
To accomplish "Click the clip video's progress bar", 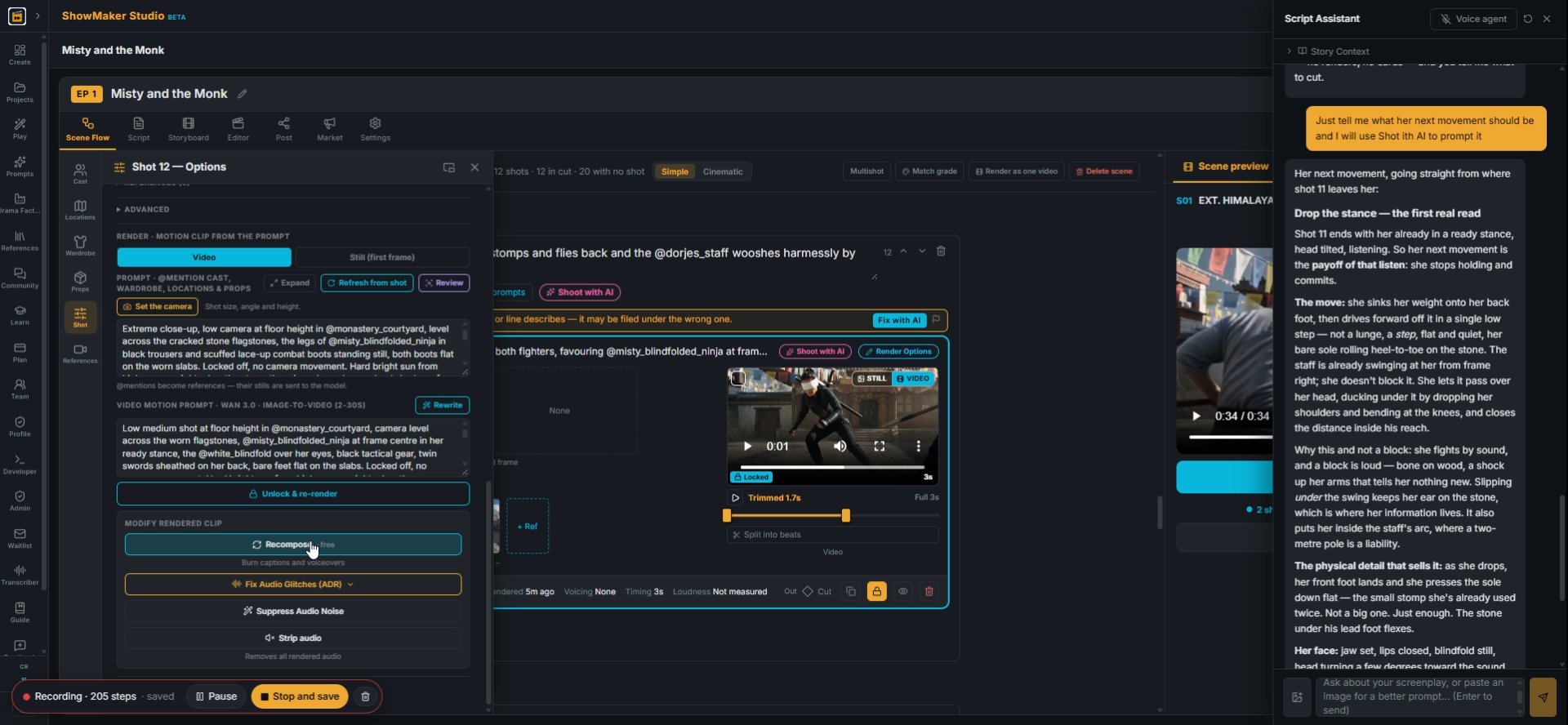I will (x=832, y=467).
